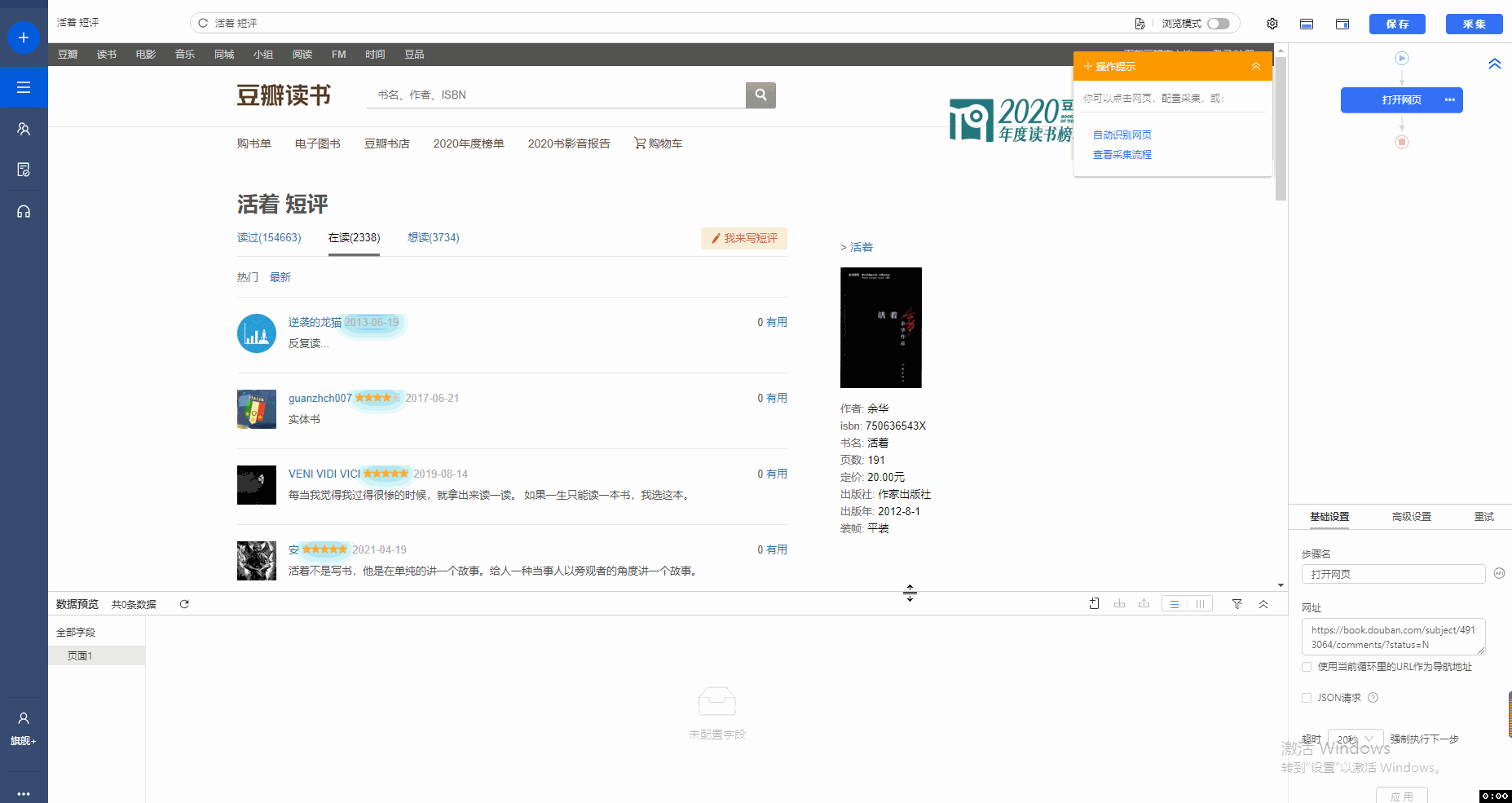
Task: Collapse the data preview panel chevron
Action: (x=1263, y=604)
